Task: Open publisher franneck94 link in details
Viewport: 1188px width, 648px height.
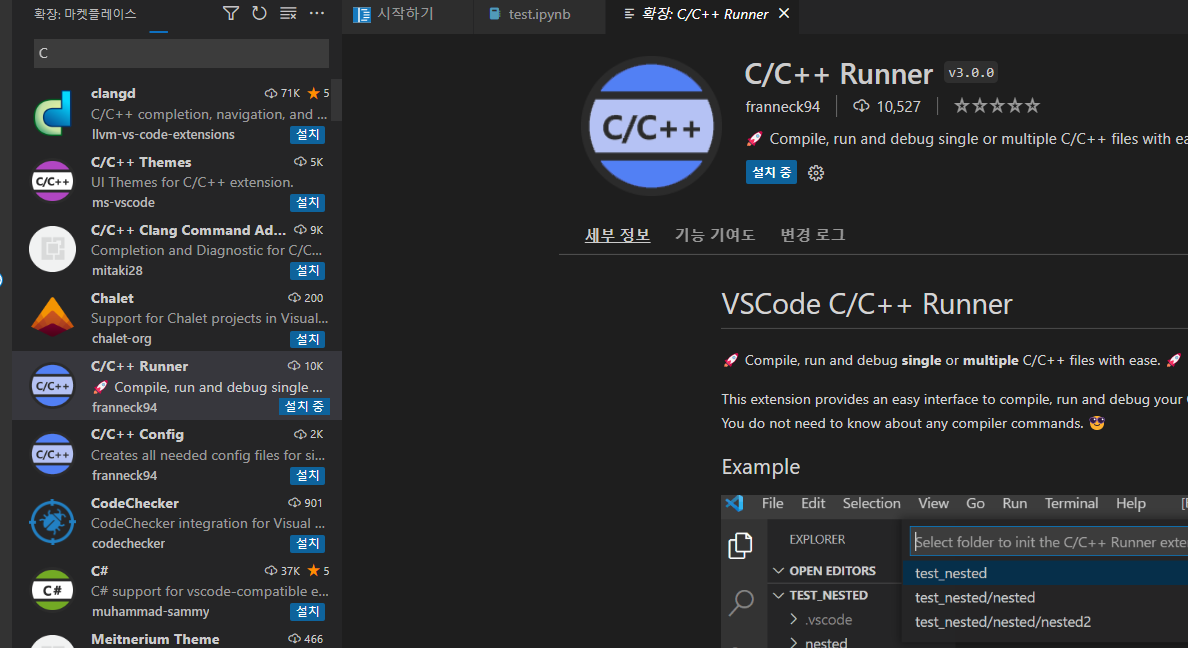Action: [783, 107]
